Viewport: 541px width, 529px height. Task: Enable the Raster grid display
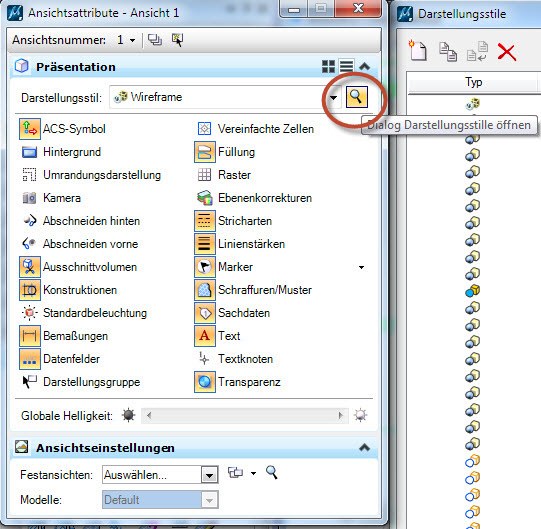tap(204, 175)
